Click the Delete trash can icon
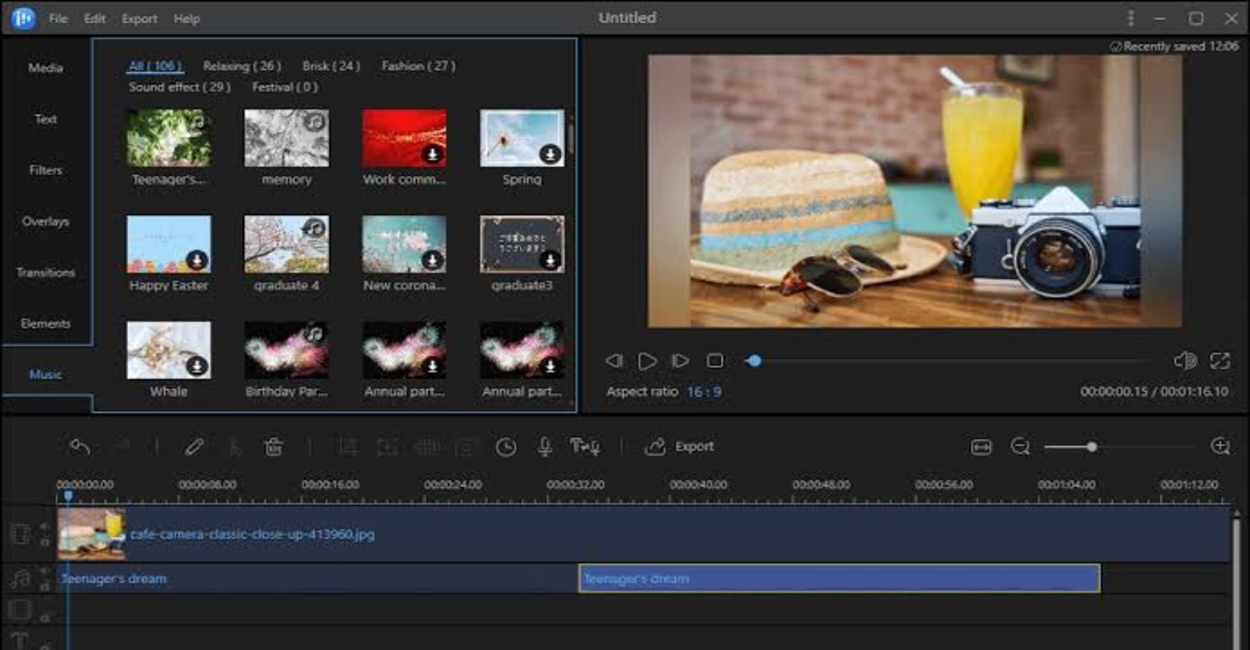The width and height of the screenshot is (1250, 650). (273, 447)
